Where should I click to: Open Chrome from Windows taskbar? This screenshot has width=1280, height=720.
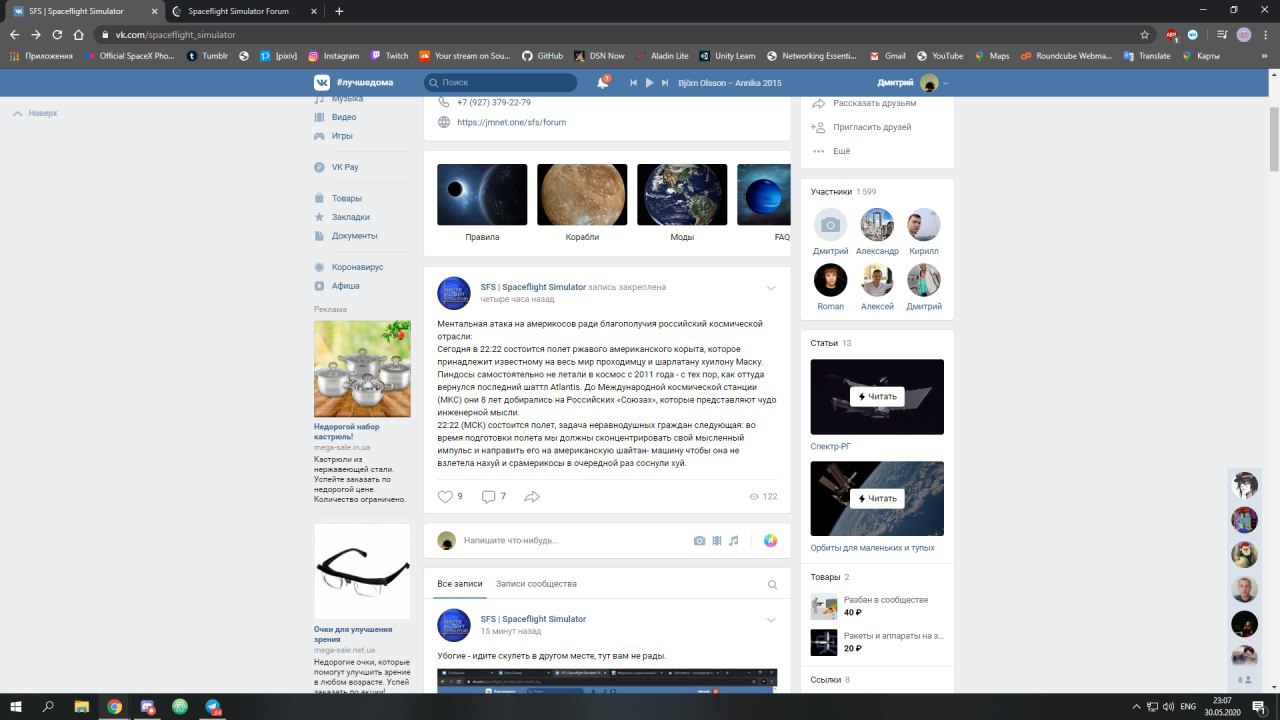coord(115,706)
